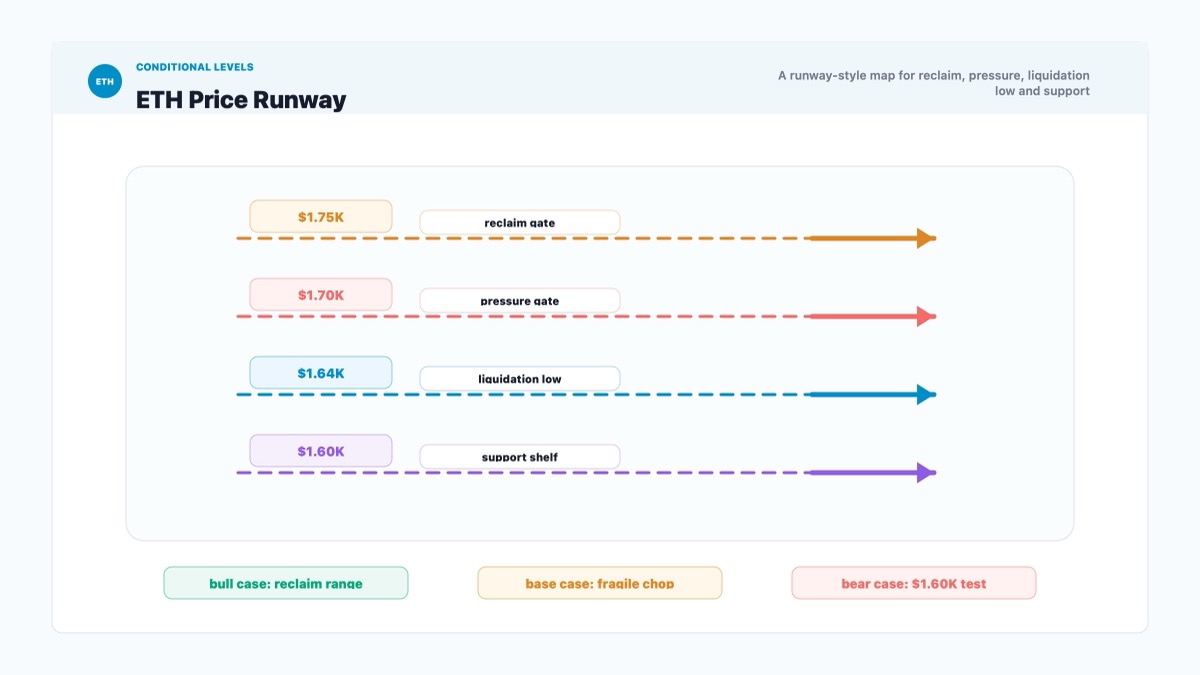The width and height of the screenshot is (1200, 675).
Task: Click the $1.64K price label
Action: coord(321,372)
